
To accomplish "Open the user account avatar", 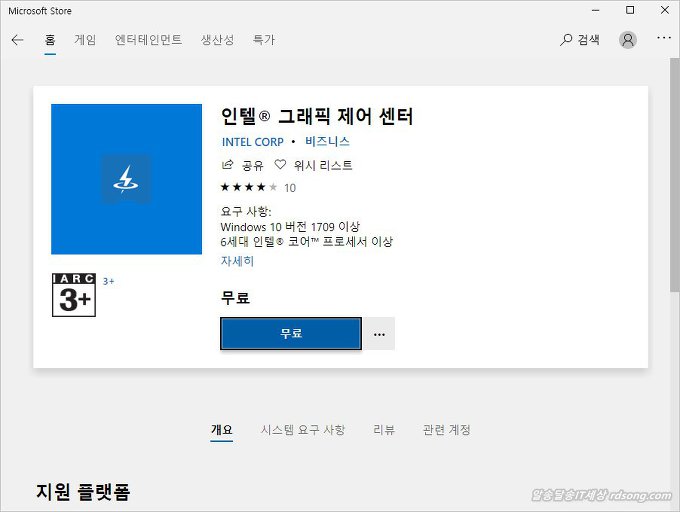I will click(627, 40).
